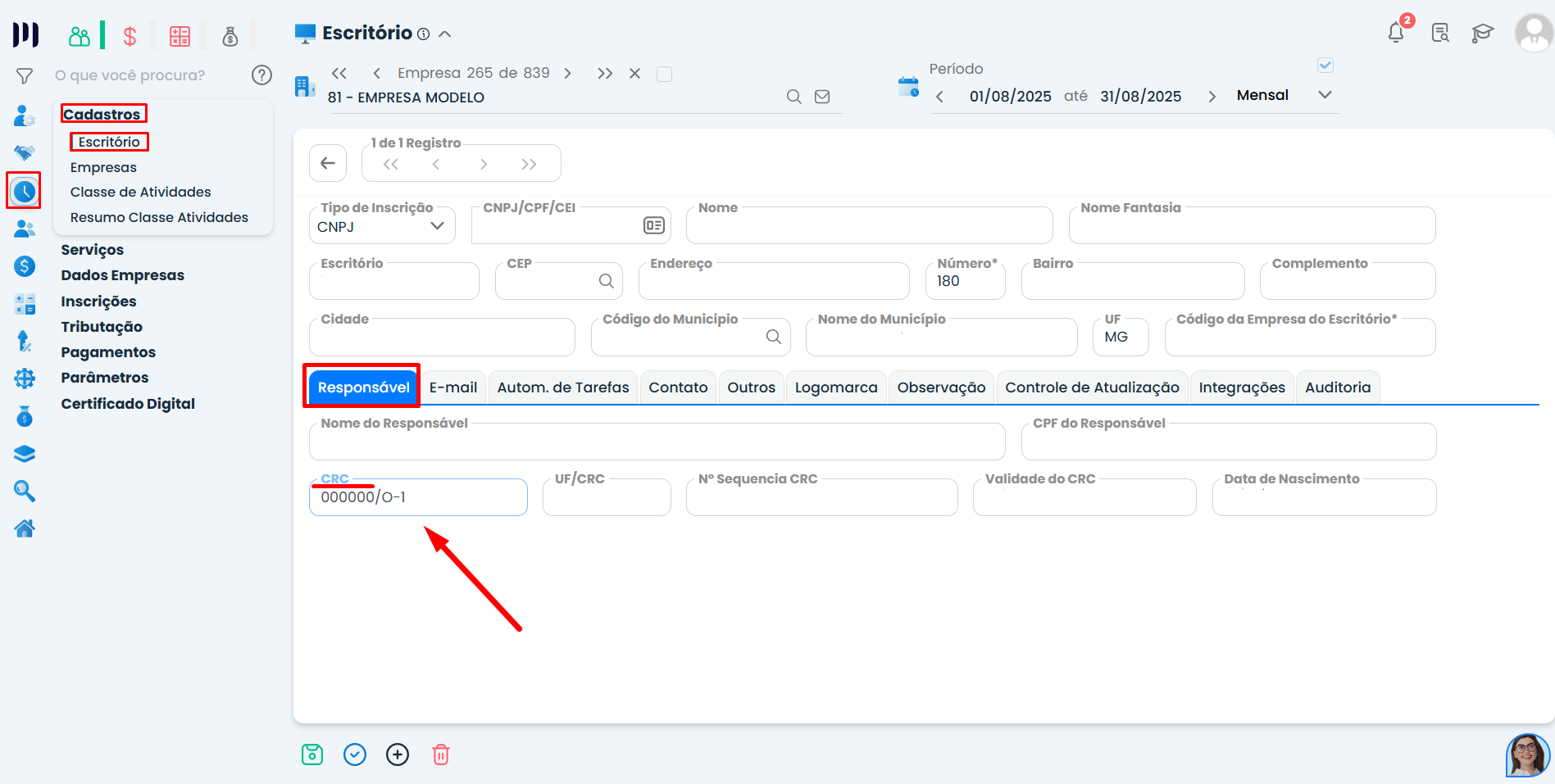Open the Tipo de Inscrição dropdown

point(381,226)
